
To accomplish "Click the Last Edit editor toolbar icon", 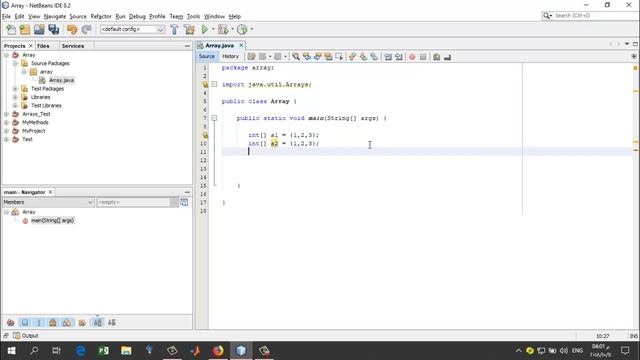I will click(x=251, y=57).
